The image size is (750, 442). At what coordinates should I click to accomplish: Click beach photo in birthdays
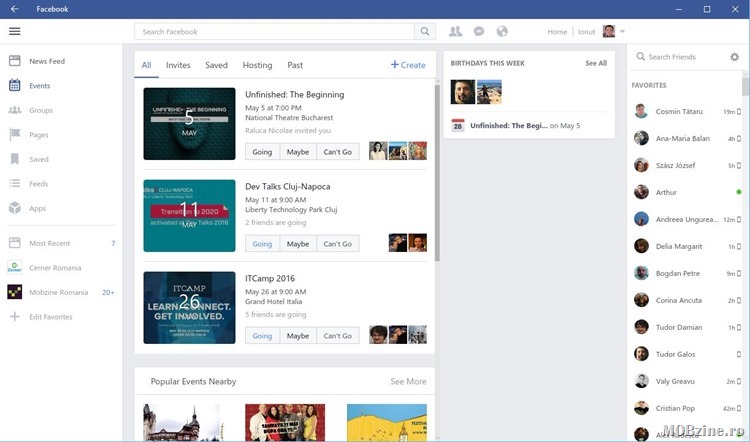[489, 92]
